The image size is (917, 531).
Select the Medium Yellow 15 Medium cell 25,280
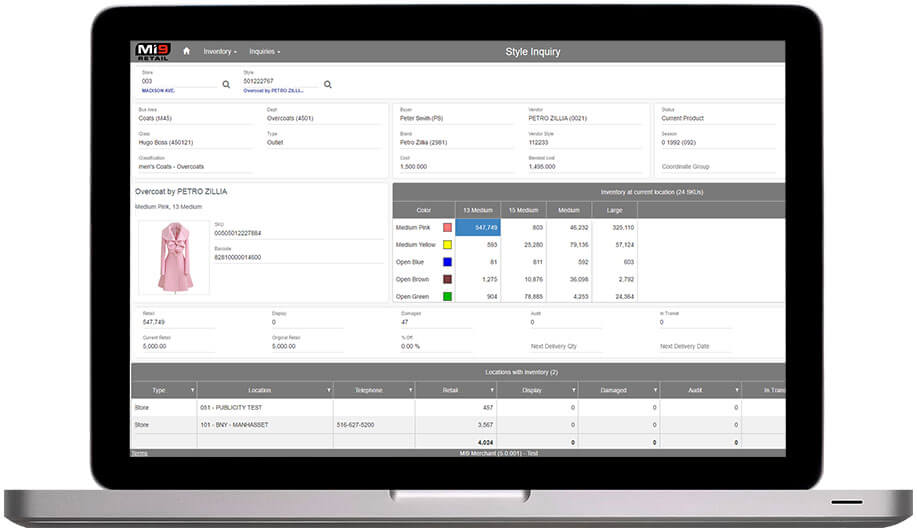523,244
